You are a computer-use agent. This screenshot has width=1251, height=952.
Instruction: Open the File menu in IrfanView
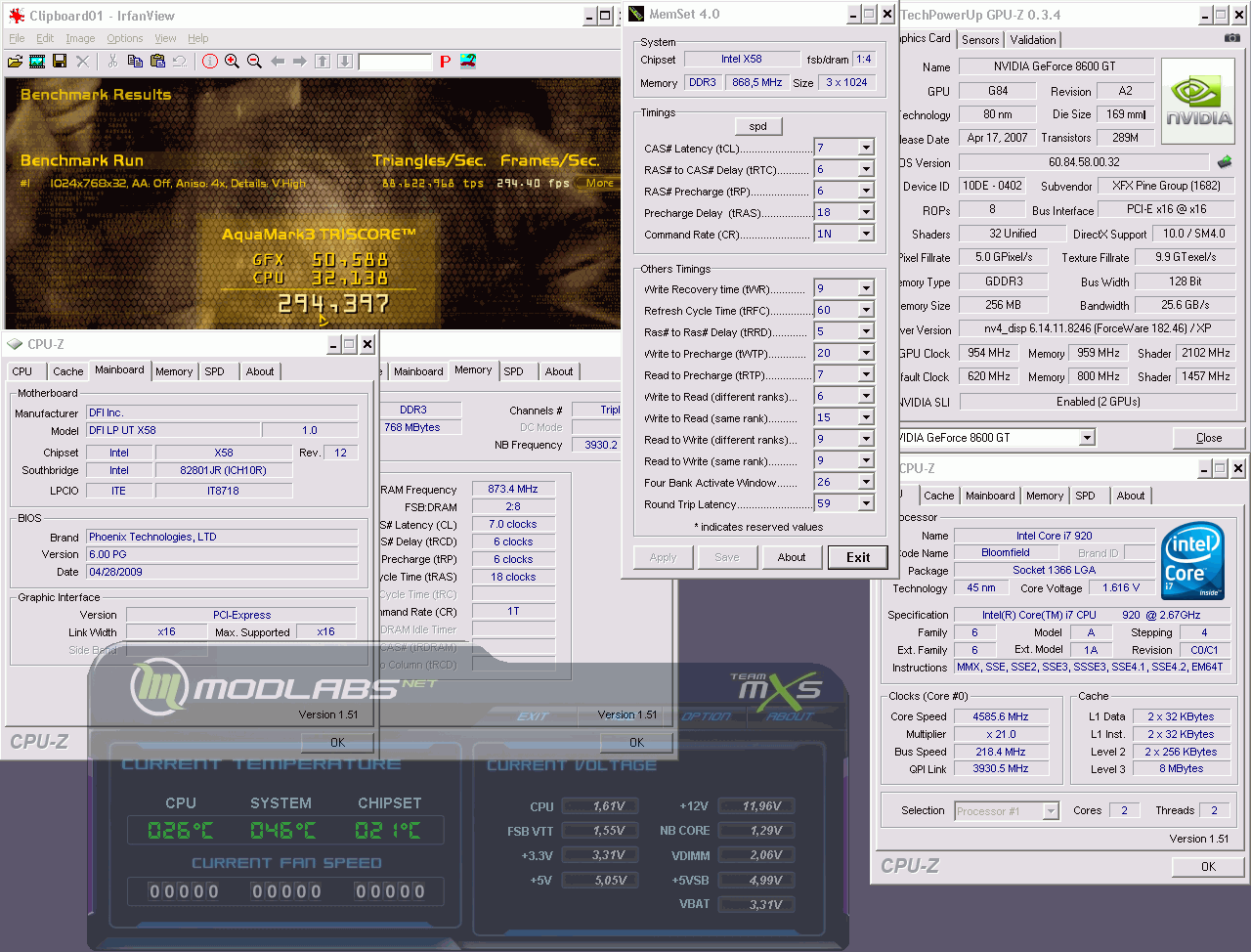(x=17, y=38)
